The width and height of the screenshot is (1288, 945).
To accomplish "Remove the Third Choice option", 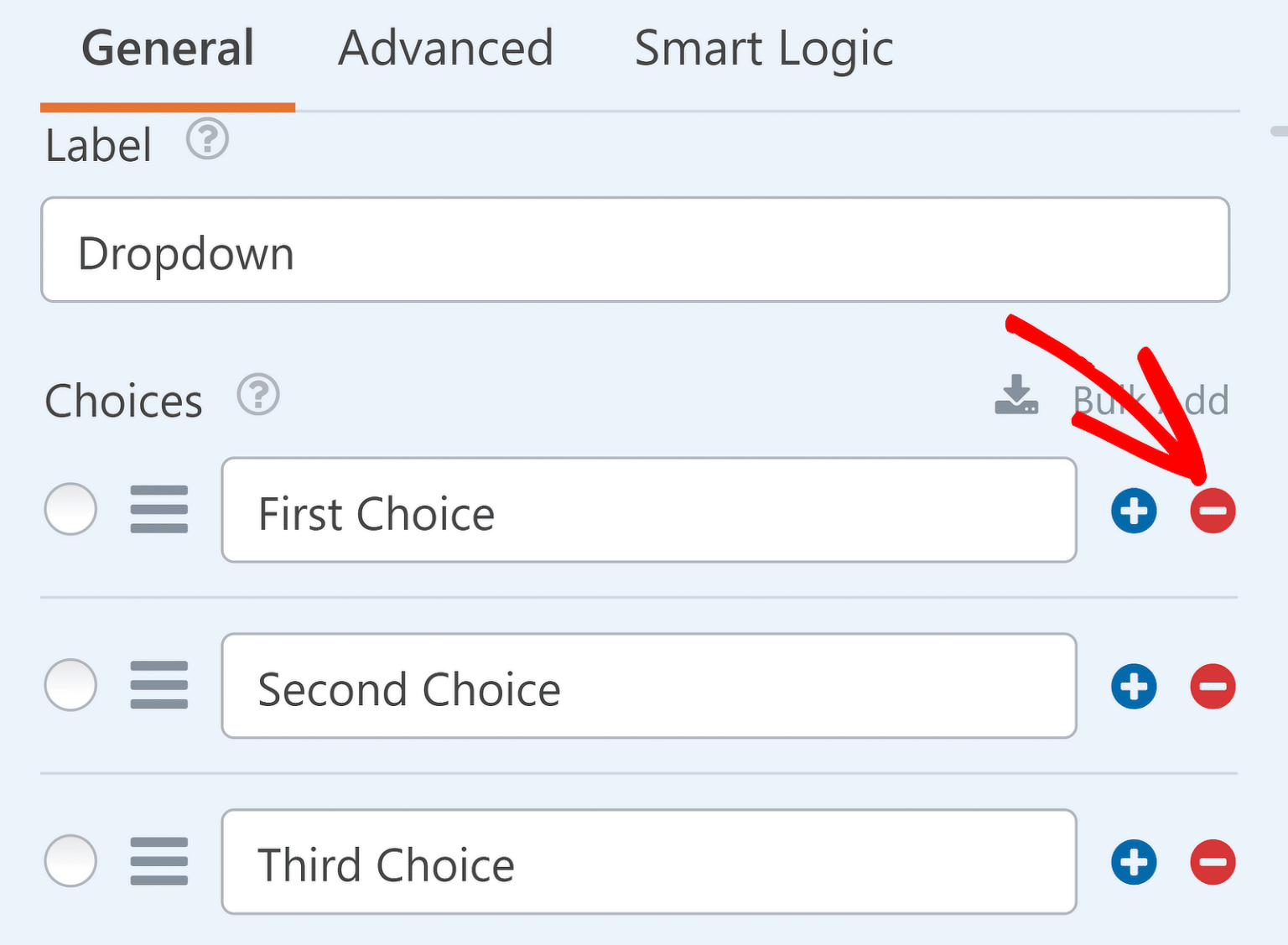I will [1213, 861].
